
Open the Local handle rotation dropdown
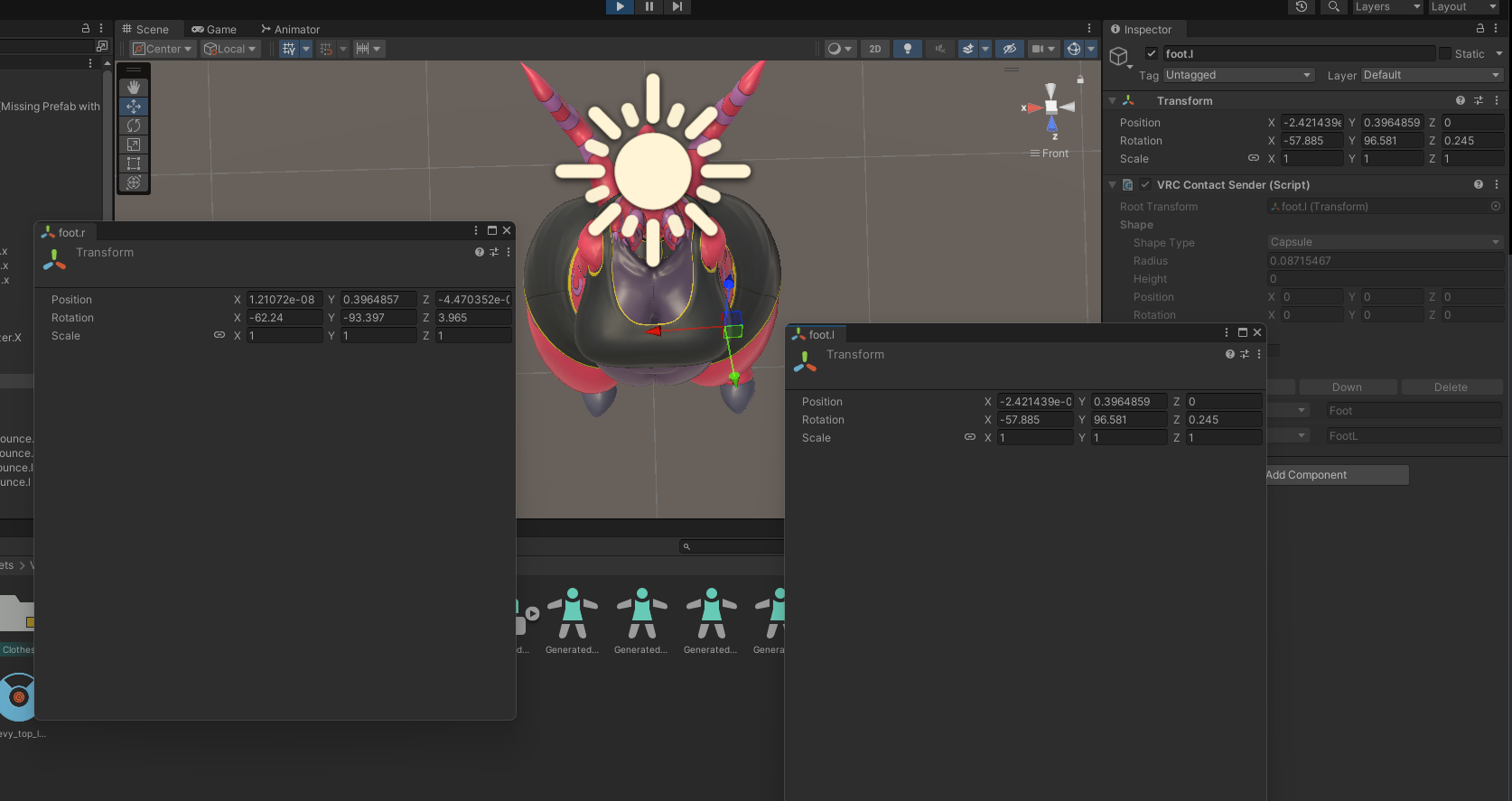click(230, 49)
